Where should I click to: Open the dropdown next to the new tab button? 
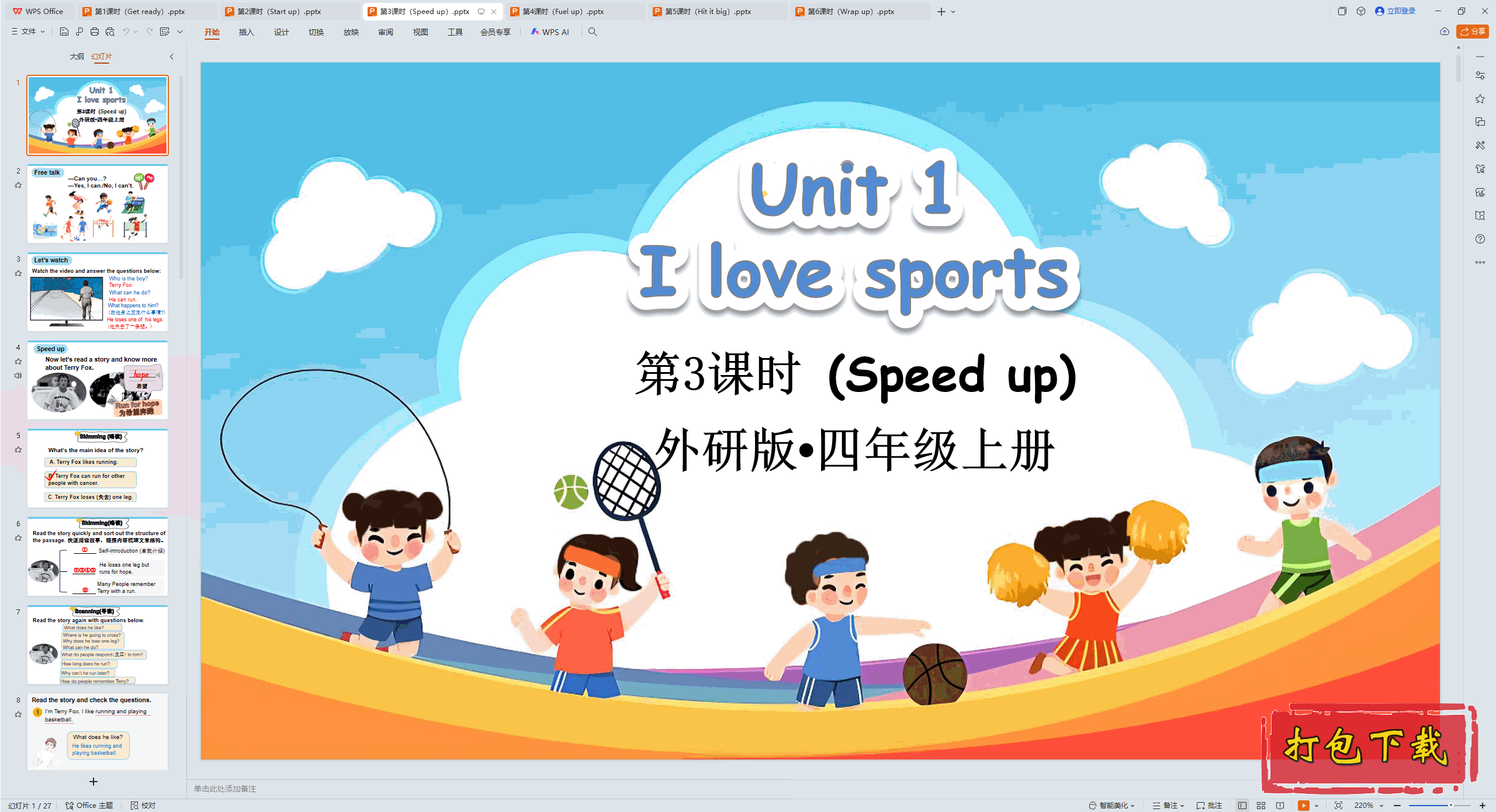[x=953, y=12]
